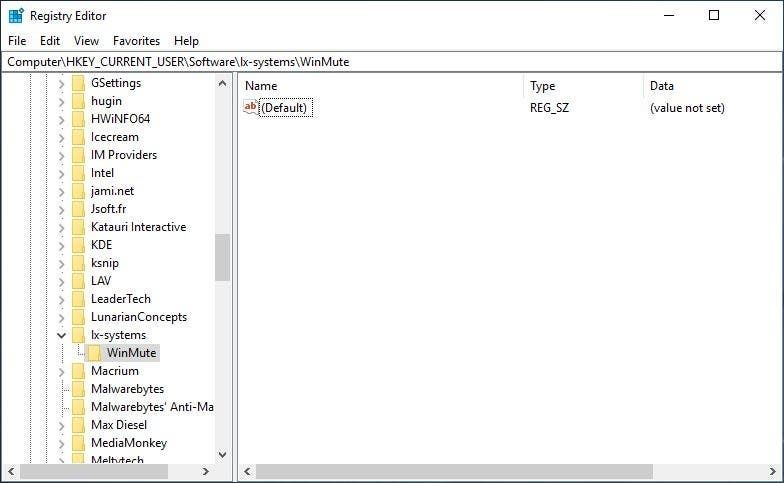Select the KDE folder icon
784x483 pixels.
[78, 245]
